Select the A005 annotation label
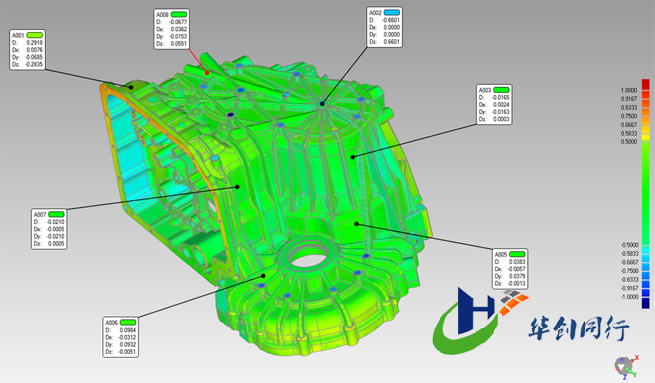This screenshot has height=383, width=655. (x=510, y=269)
